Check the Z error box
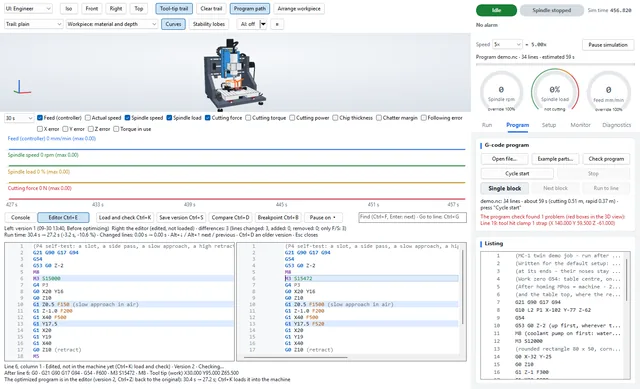The image size is (640, 389). point(91,129)
